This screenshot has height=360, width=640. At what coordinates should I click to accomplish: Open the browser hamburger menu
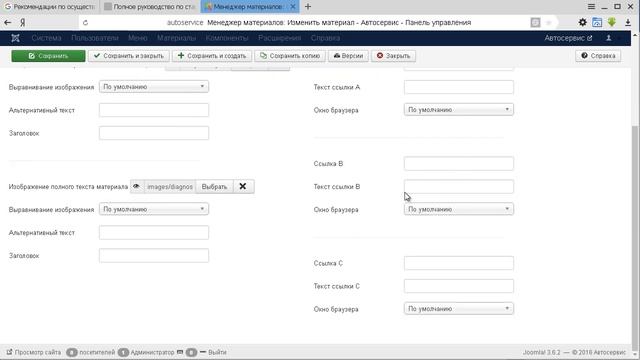point(591,7)
